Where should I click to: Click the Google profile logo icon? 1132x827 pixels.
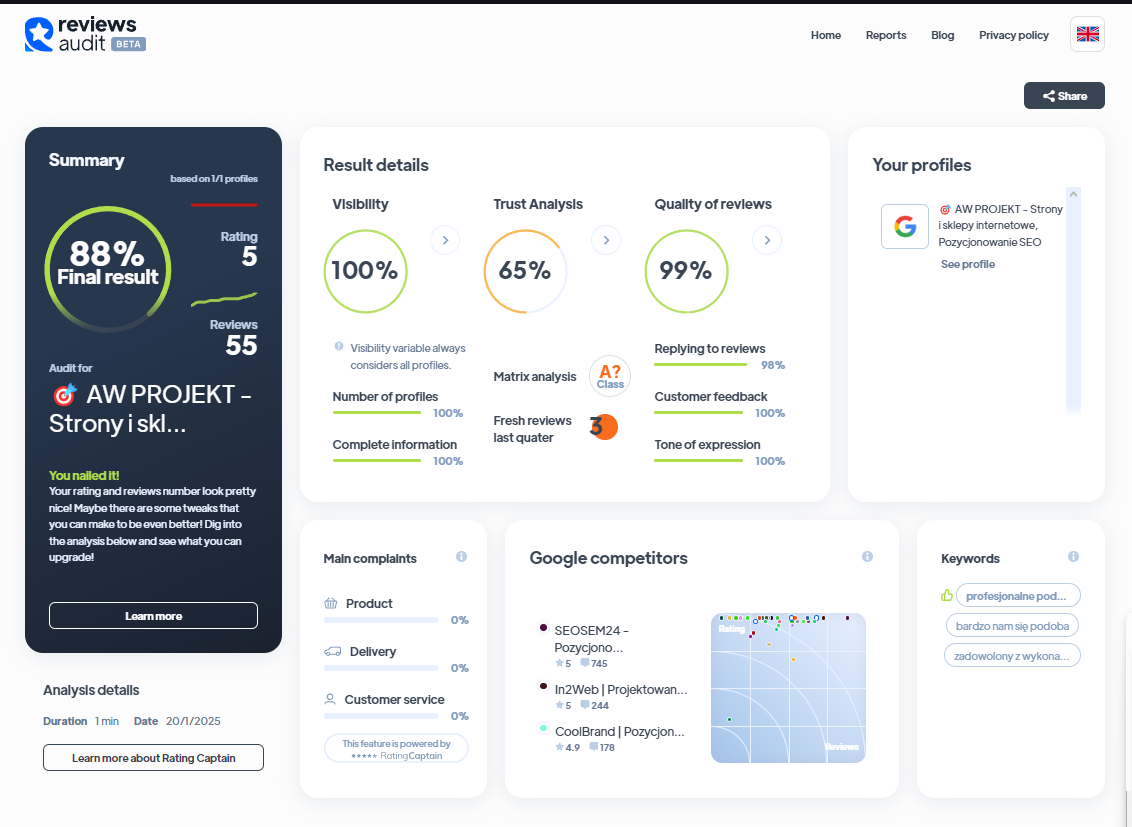coord(905,227)
